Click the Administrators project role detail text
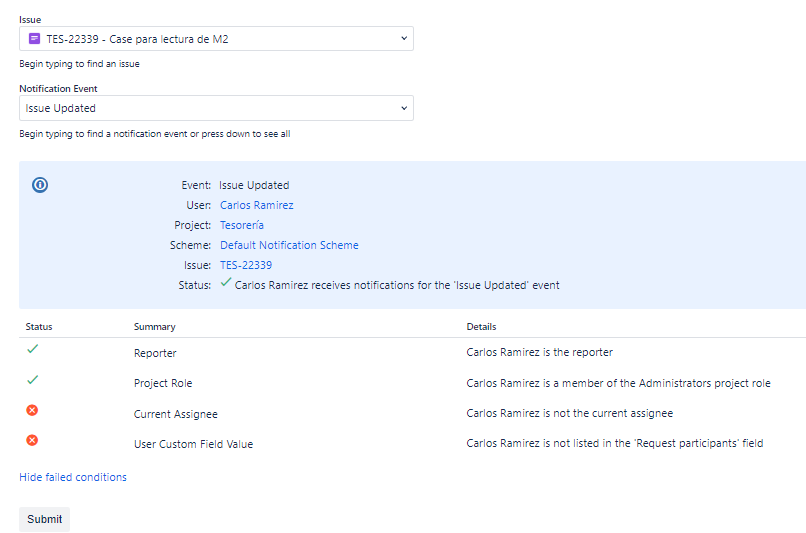 click(618, 383)
